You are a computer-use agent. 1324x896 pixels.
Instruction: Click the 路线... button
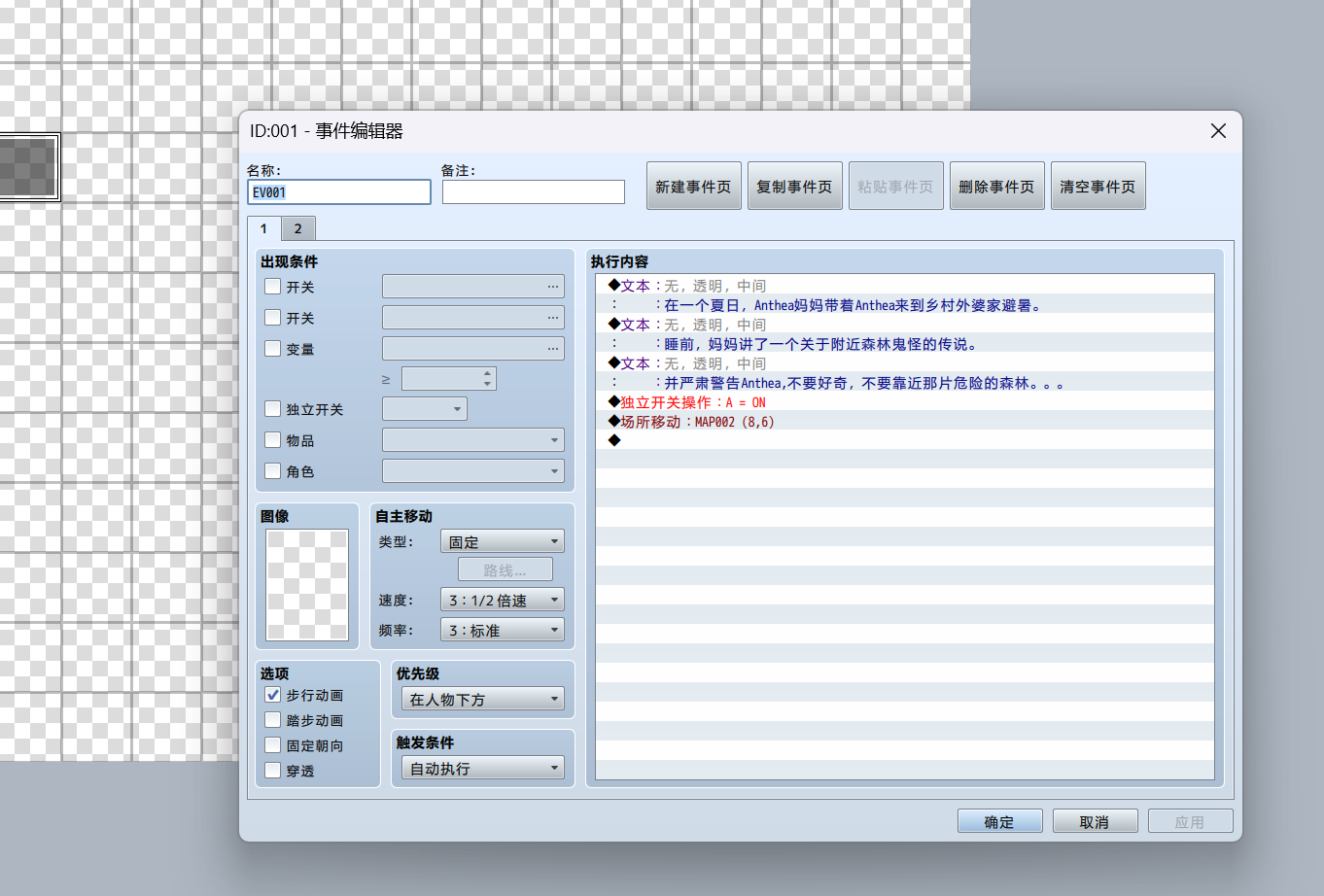tap(505, 569)
